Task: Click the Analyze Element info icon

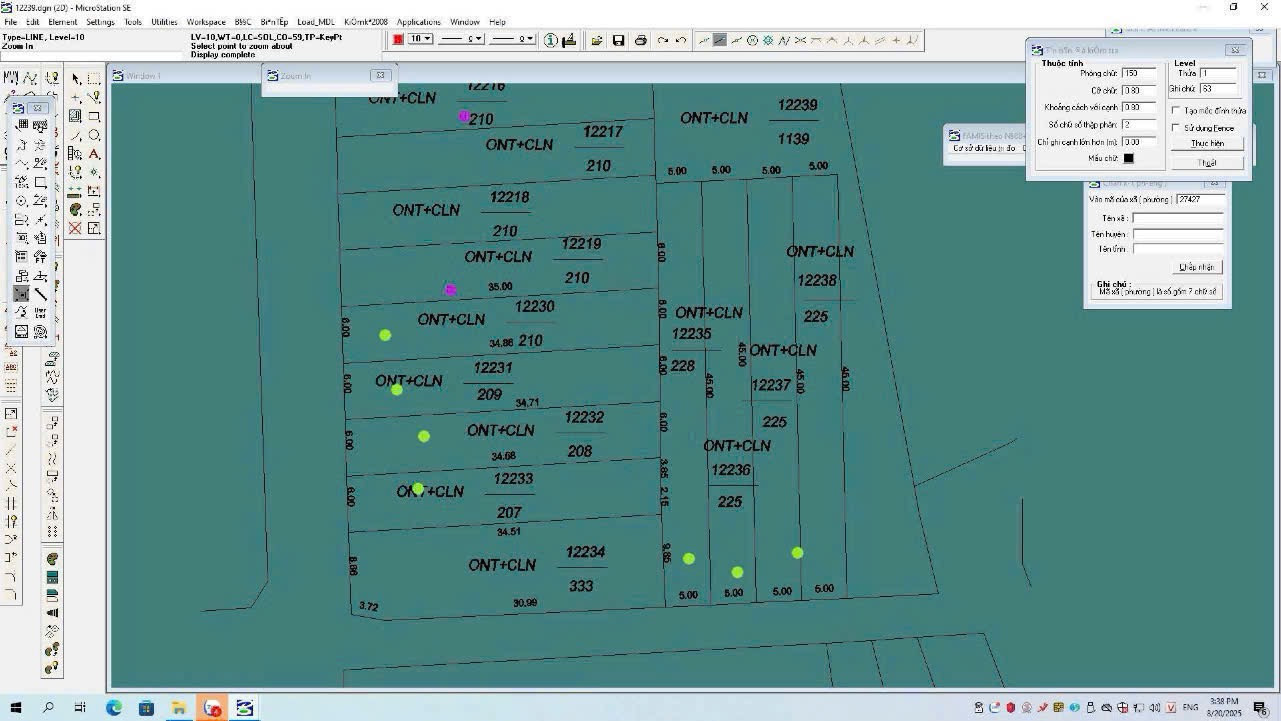Action: click(551, 40)
